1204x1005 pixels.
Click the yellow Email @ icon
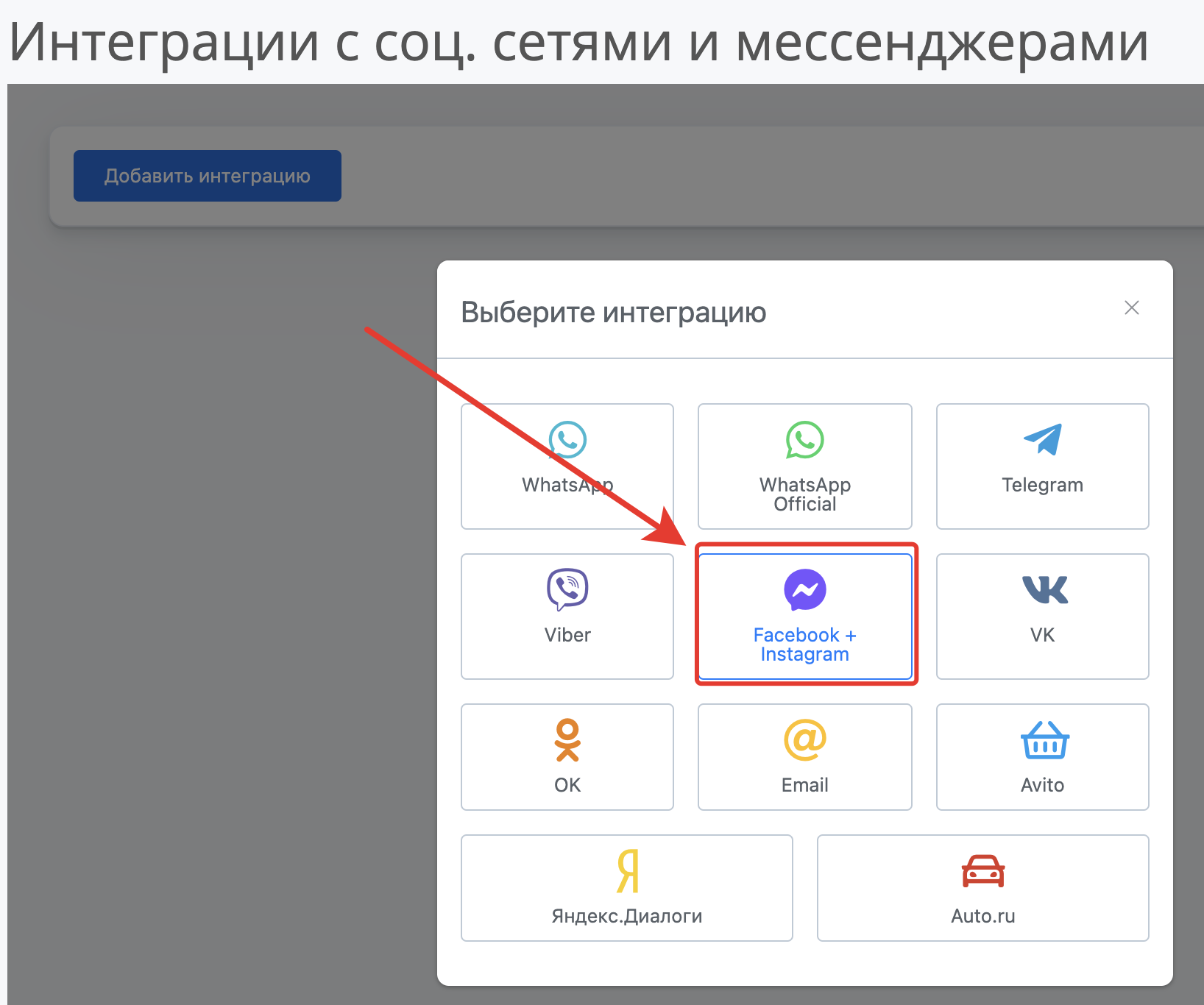(805, 739)
